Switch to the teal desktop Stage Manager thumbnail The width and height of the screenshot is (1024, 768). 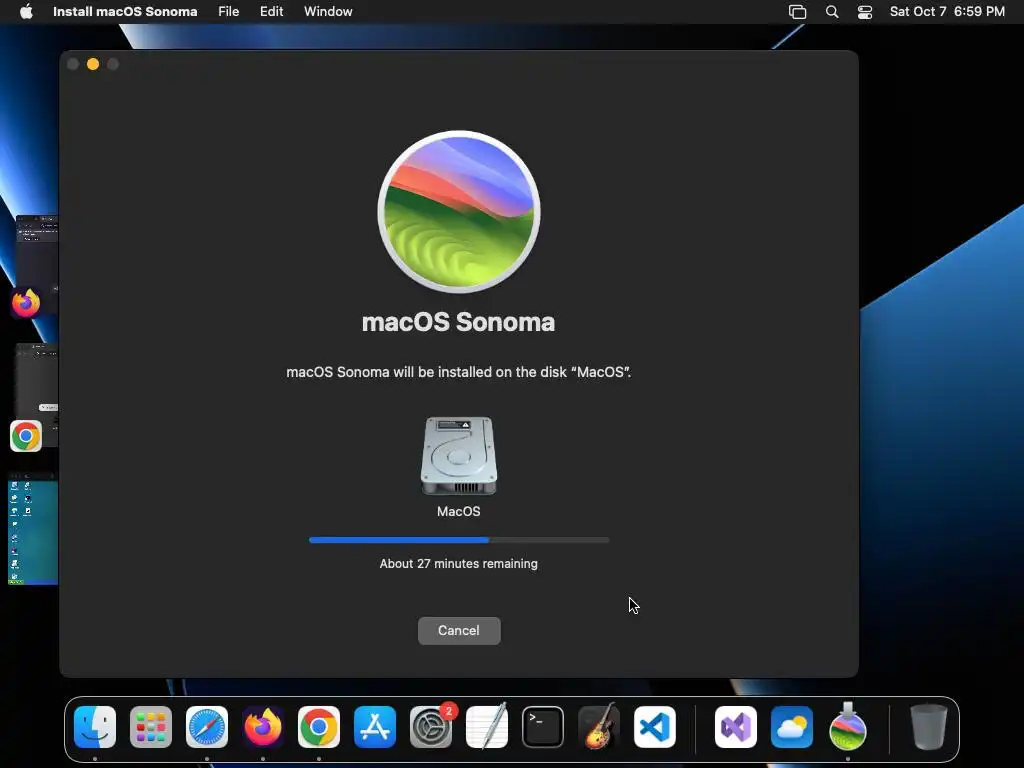[33, 530]
